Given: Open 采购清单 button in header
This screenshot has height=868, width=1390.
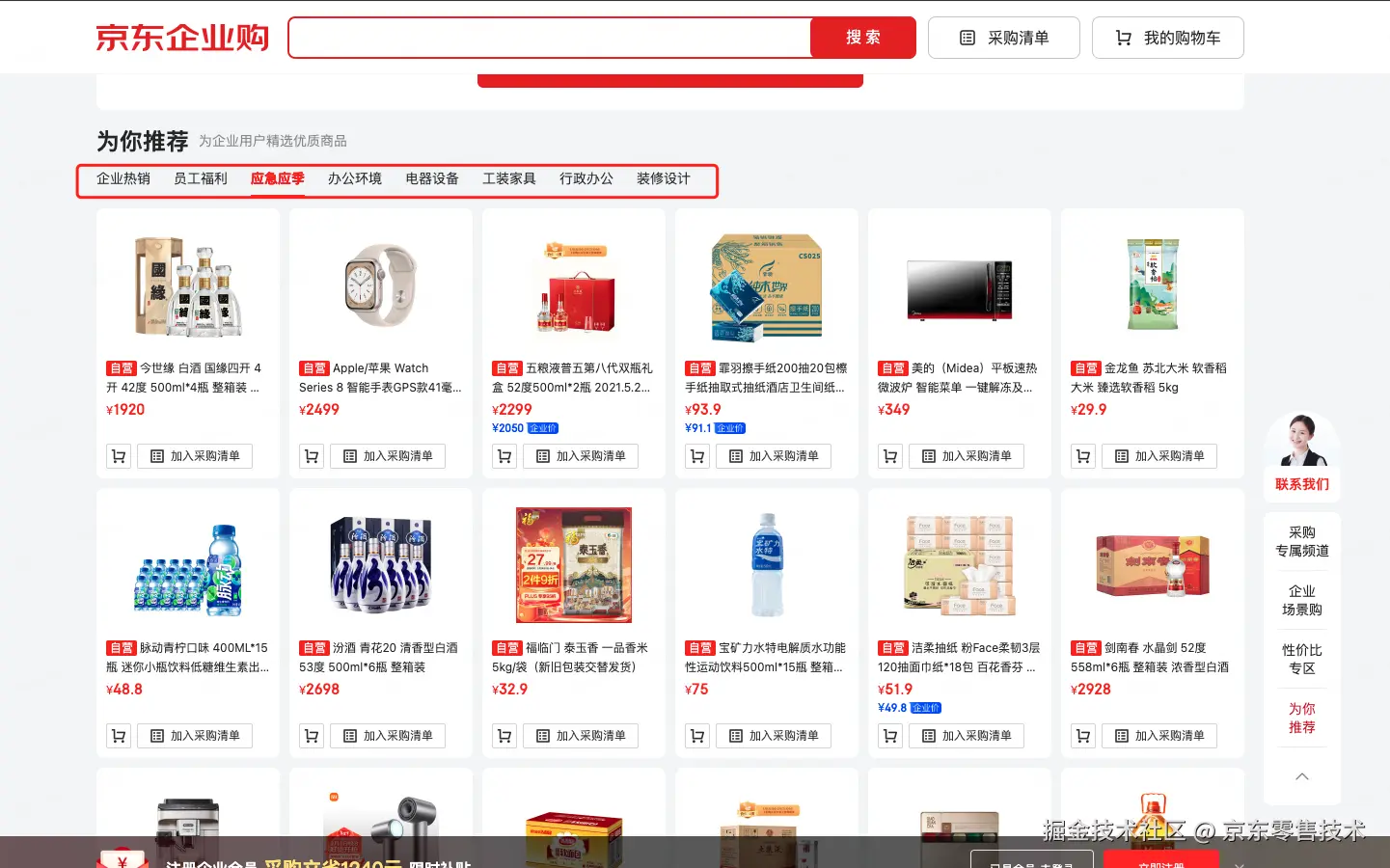Looking at the screenshot, I should click(1004, 38).
